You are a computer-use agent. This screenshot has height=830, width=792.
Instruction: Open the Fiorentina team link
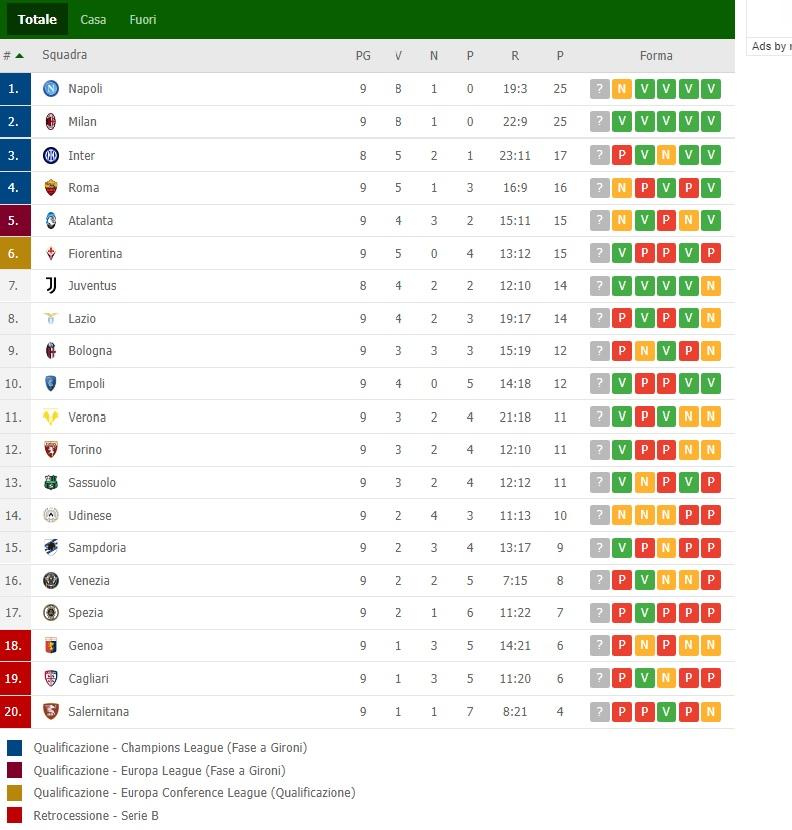[x=95, y=254]
